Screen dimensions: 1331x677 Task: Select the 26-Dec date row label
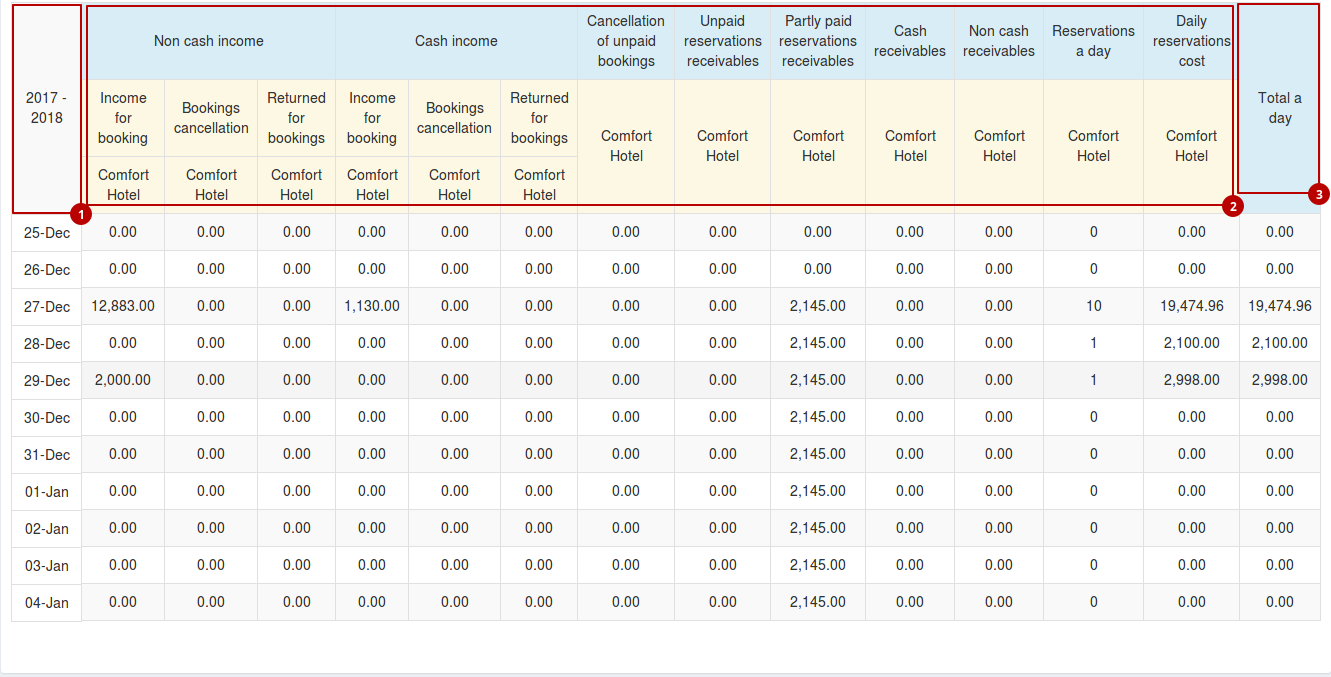[x=47, y=270]
